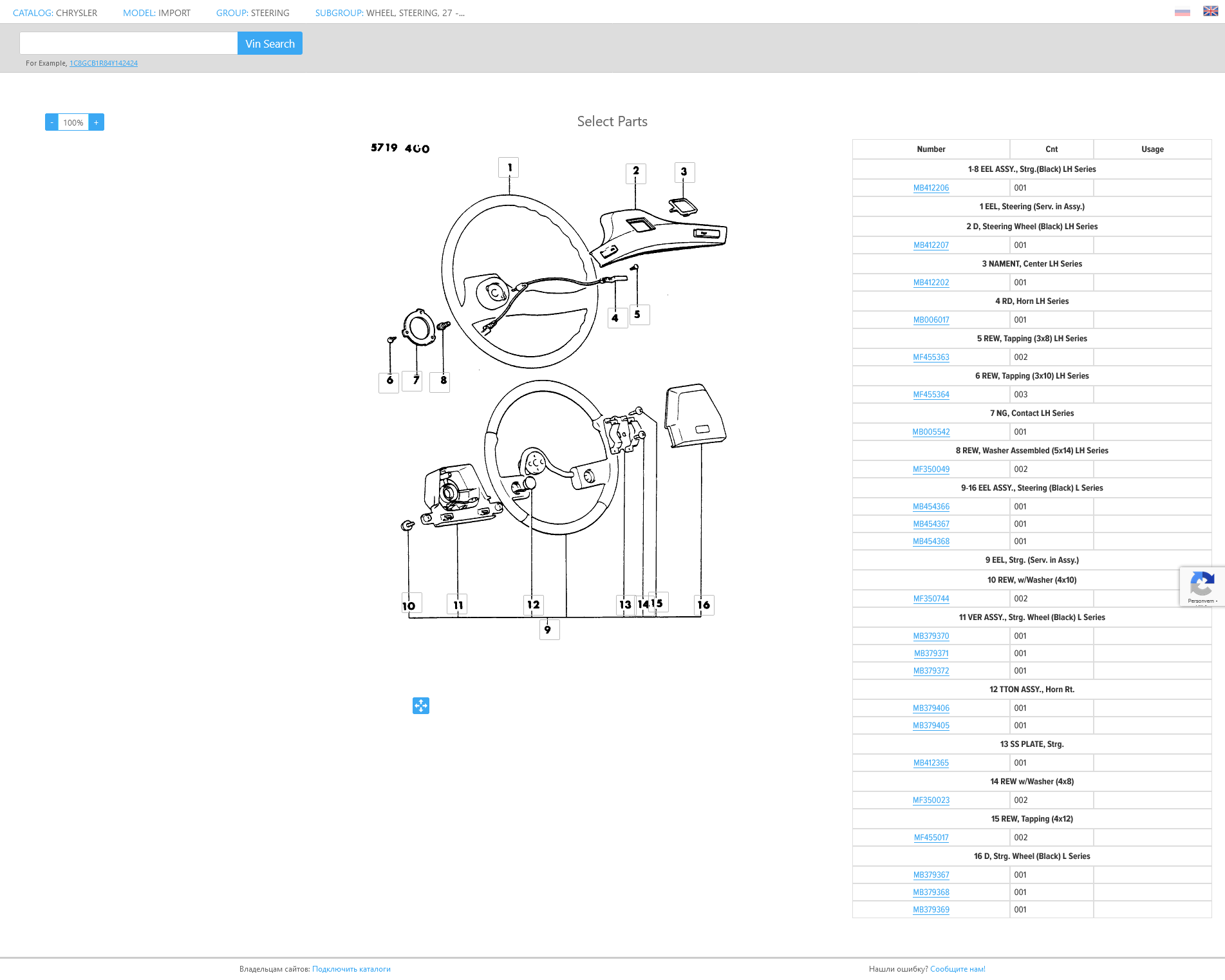Select diagram callout number 7
The image size is (1225, 980).
[416, 381]
